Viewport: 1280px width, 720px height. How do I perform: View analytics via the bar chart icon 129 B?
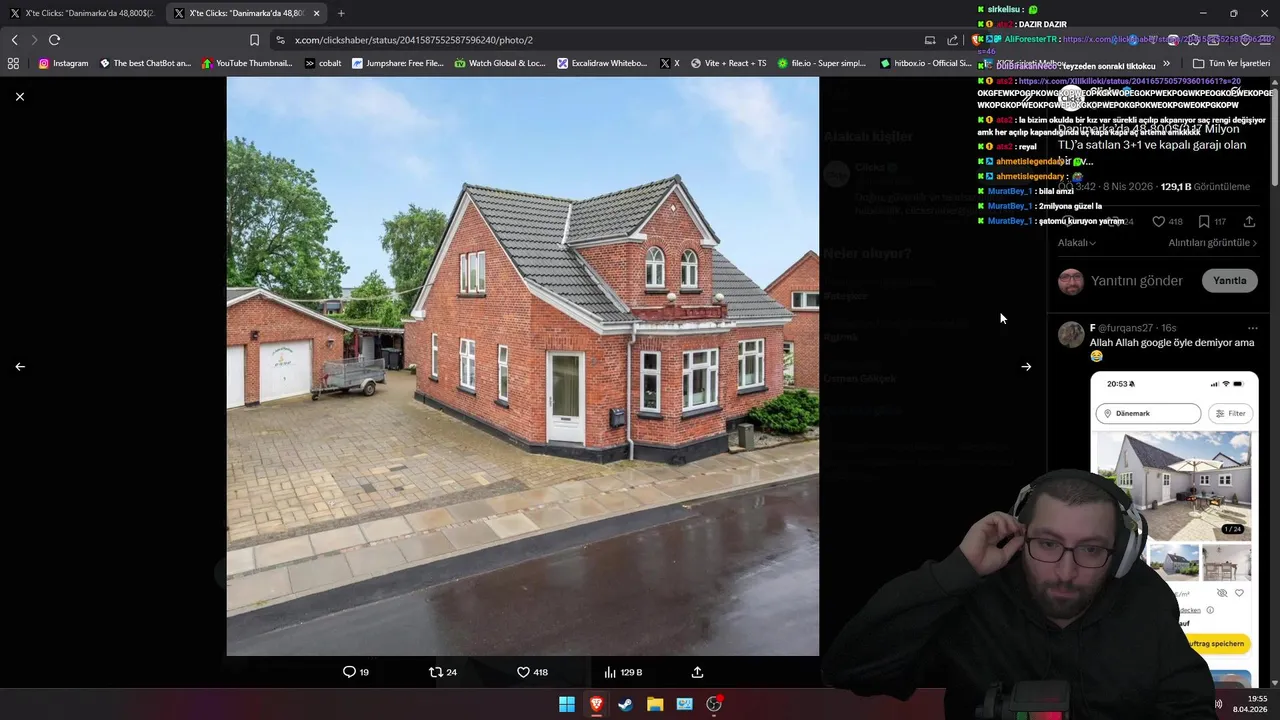pyautogui.click(x=623, y=672)
